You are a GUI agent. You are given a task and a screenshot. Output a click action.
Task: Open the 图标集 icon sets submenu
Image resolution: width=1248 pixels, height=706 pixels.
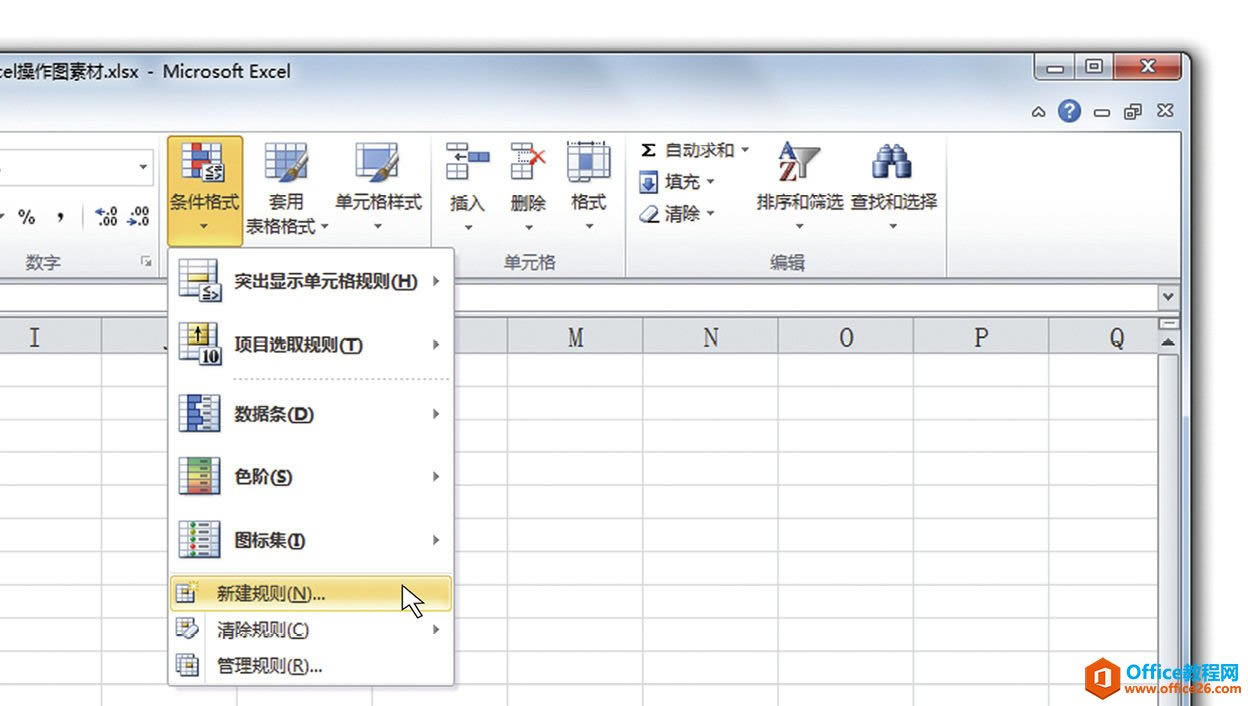pos(310,540)
